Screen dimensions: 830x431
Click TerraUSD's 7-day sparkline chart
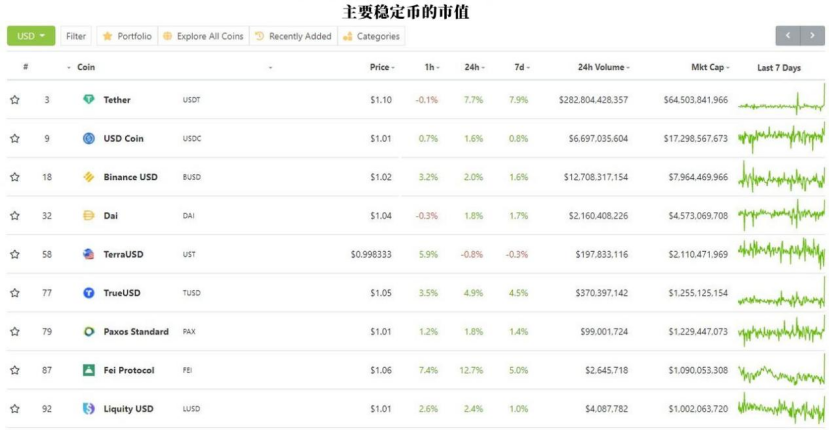781,253
